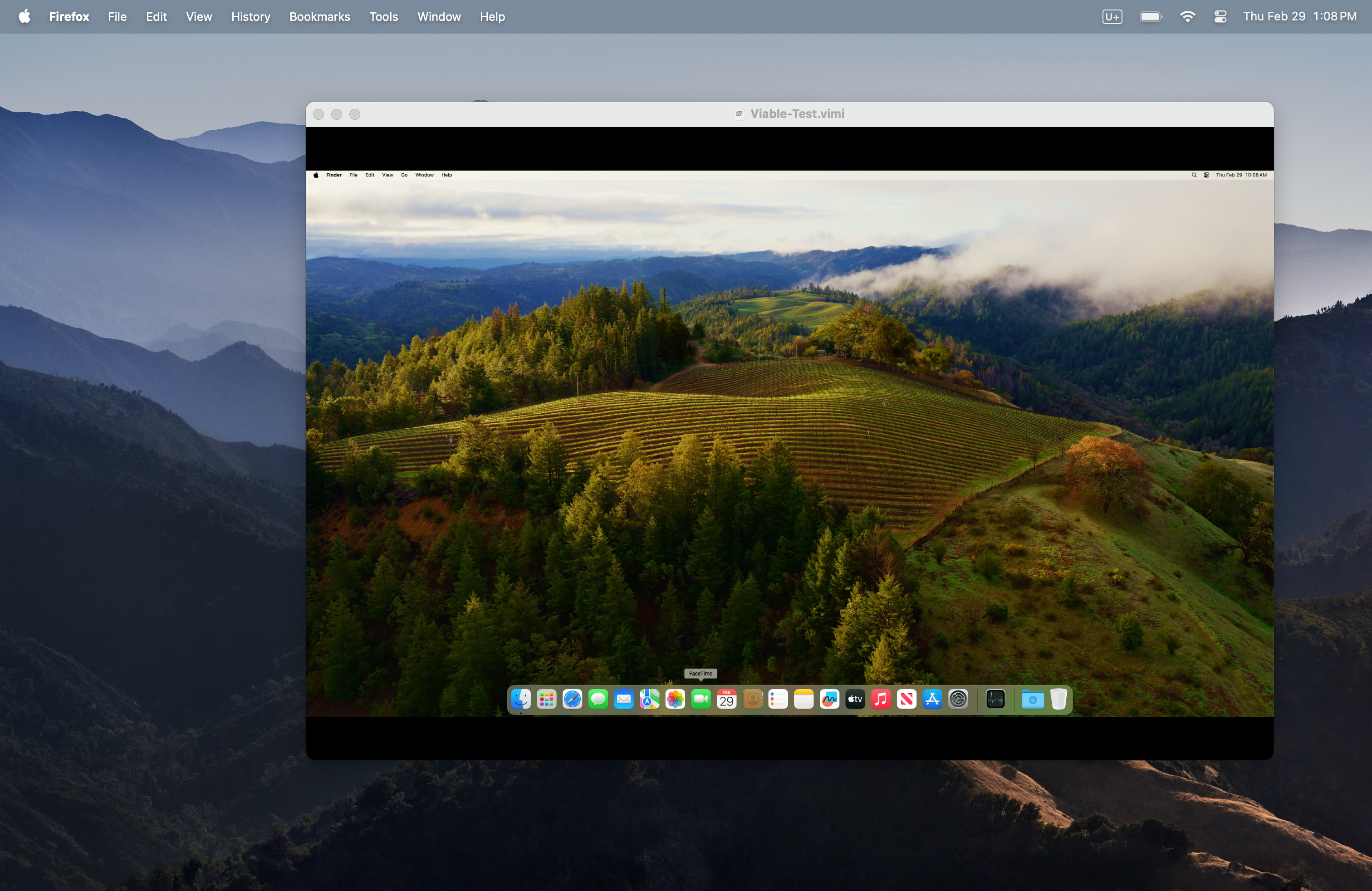Open host Bookmarks menu
The width and height of the screenshot is (1372, 891).
tap(320, 17)
